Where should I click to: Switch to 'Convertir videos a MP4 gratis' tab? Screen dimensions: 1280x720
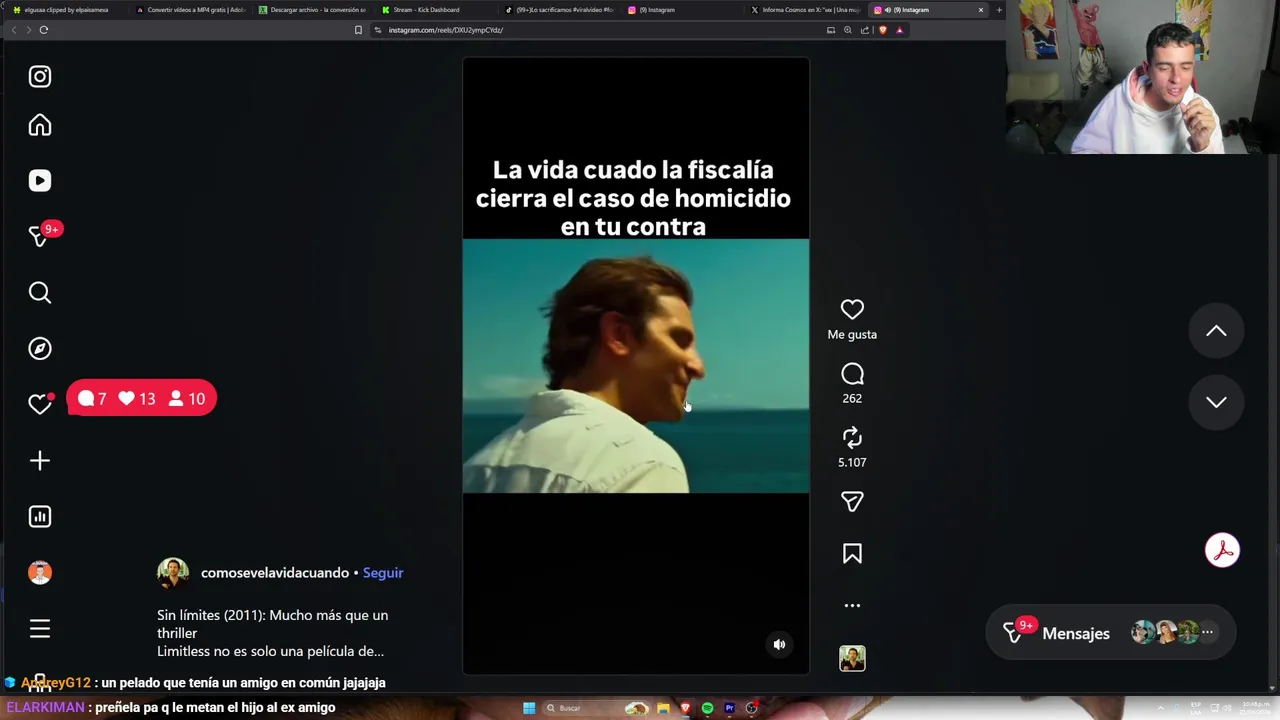pos(190,10)
